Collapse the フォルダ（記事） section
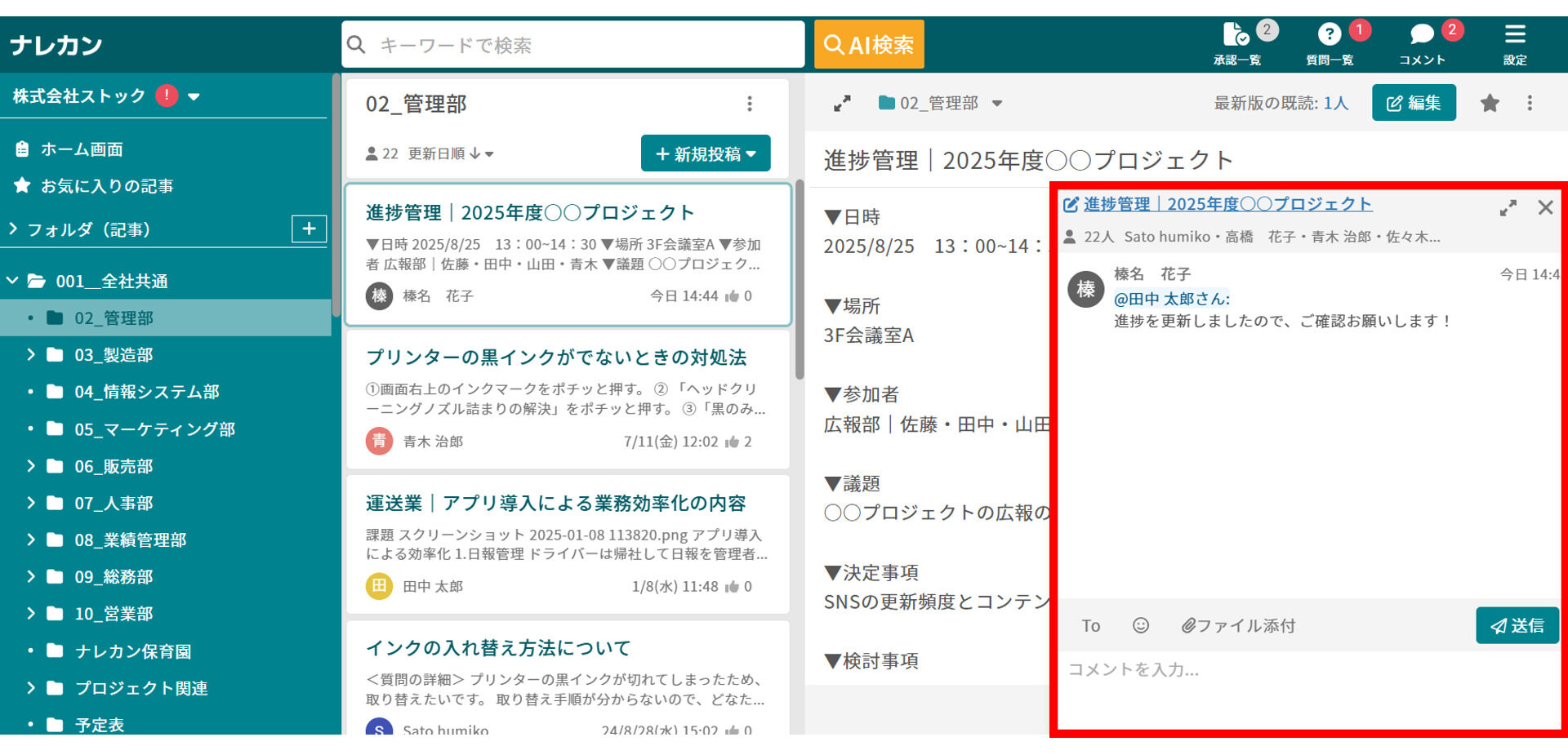The width and height of the screenshot is (1568, 755). click(x=13, y=229)
